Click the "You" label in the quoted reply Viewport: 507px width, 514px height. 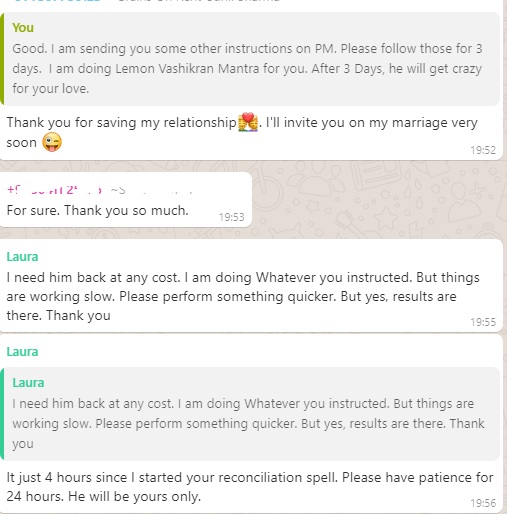pos(23,28)
